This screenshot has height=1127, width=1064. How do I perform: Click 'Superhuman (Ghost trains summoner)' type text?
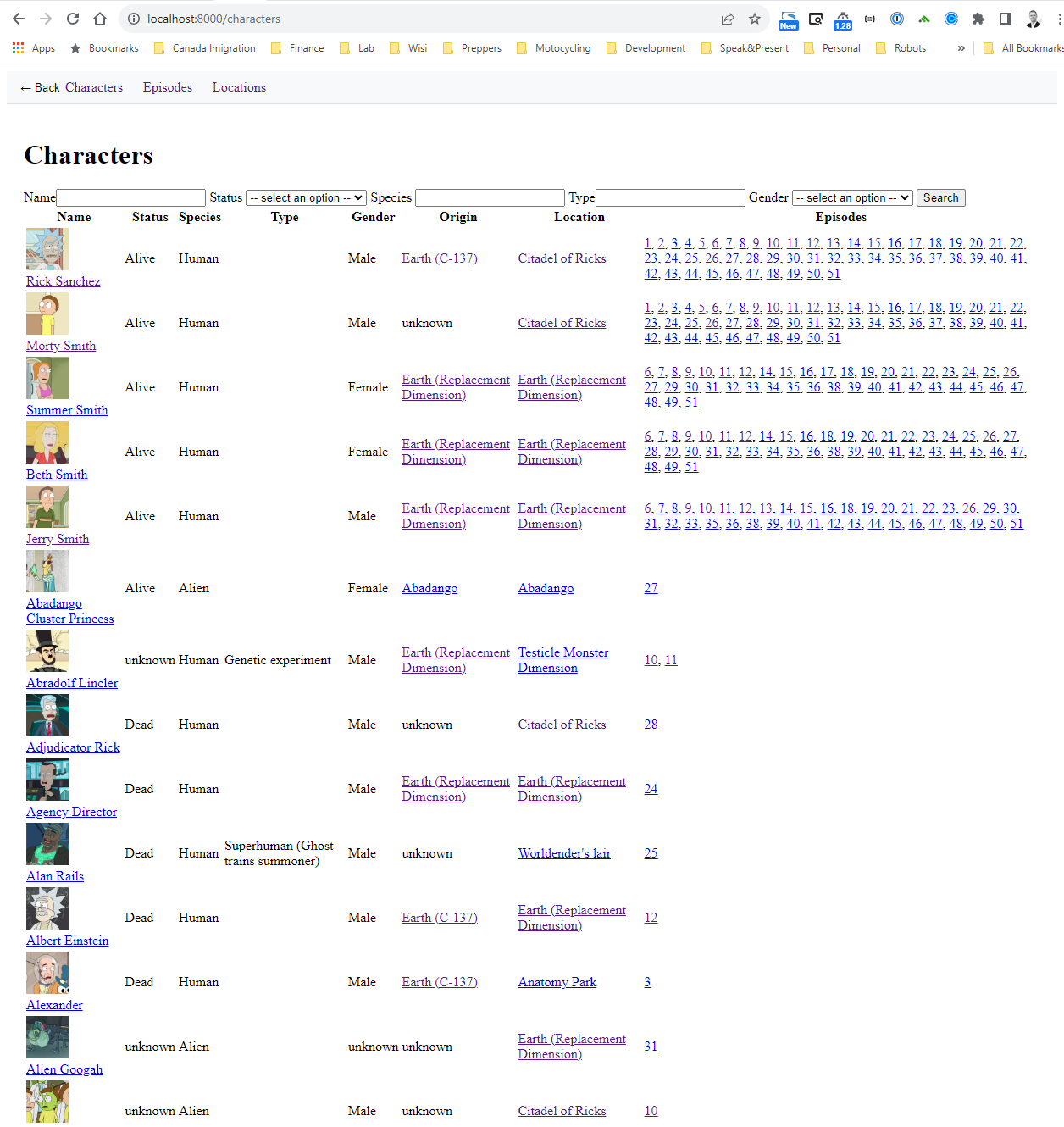click(x=279, y=853)
